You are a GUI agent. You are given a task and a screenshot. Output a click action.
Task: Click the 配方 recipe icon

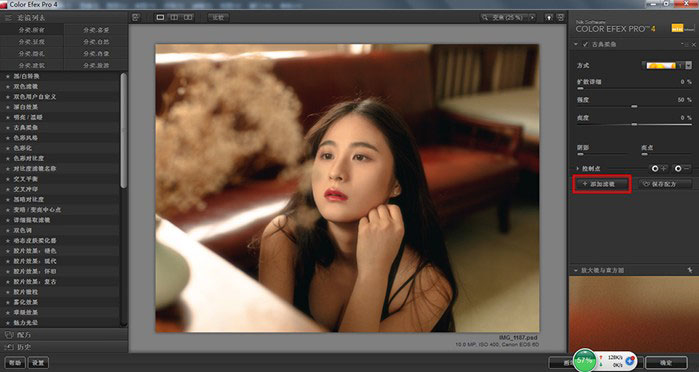click(x=9, y=335)
